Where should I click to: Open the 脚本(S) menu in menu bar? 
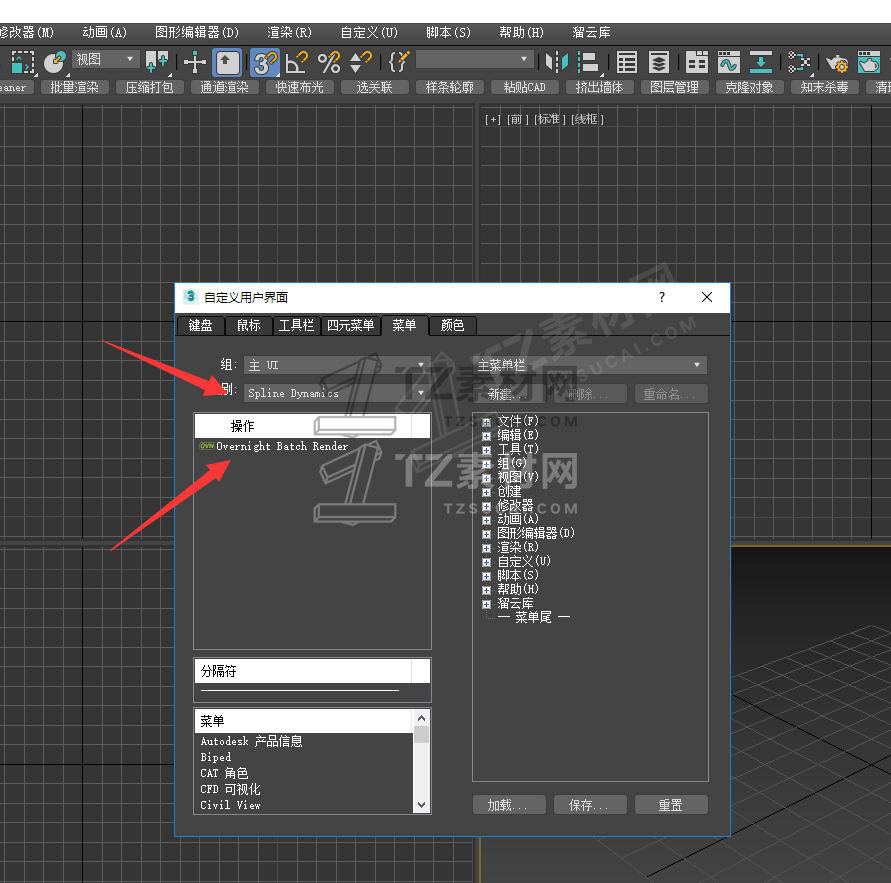pyautogui.click(x=448, y=32)
